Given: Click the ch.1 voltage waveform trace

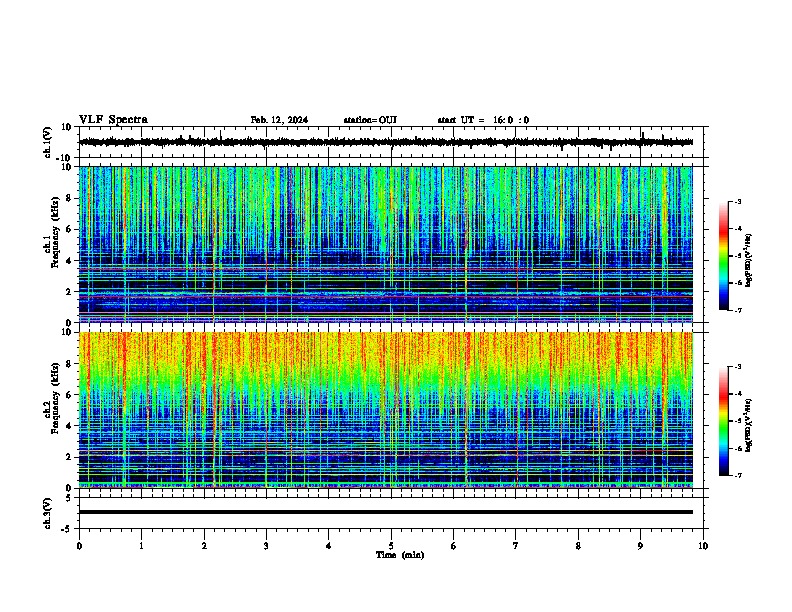Looking at the screenshot, I should coord(385,142).
